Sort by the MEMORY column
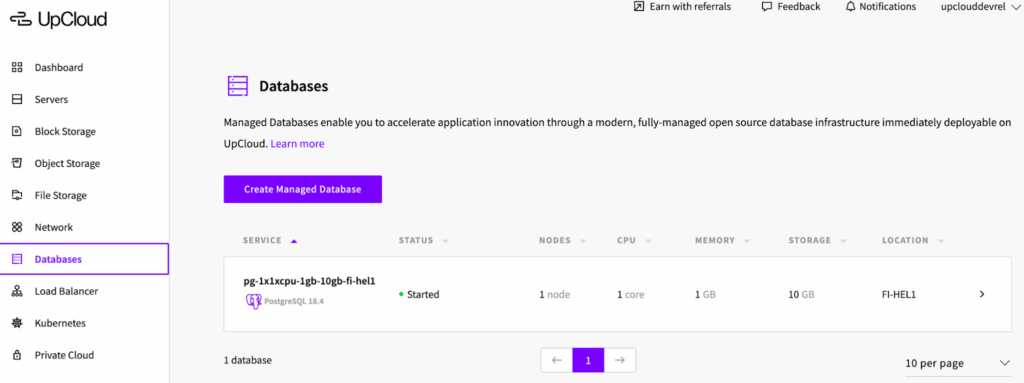 click(722, 241)
